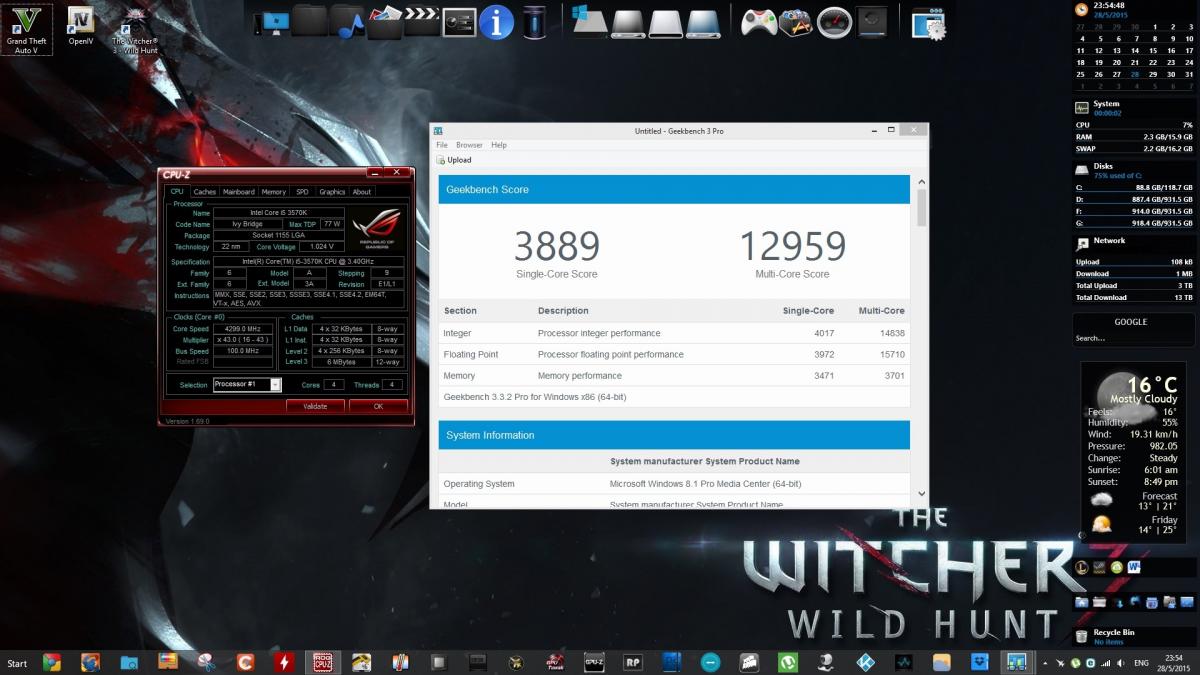Screen dimensions: 1200x675
Task: Open League of Legends icon in sidebar launcher
Action: [1083, 567]
